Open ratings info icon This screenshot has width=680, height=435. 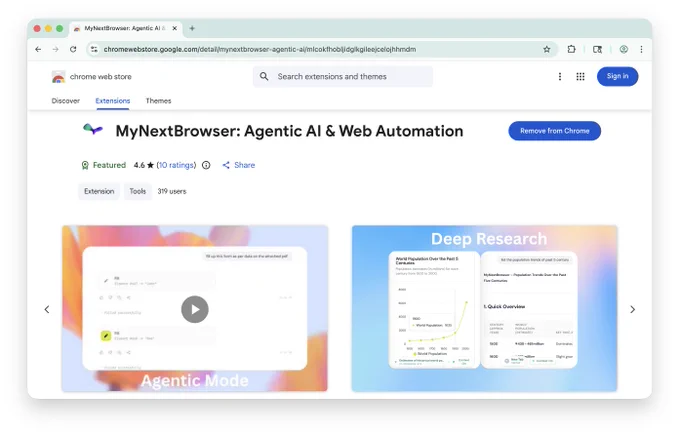click(x=206, y=165)
